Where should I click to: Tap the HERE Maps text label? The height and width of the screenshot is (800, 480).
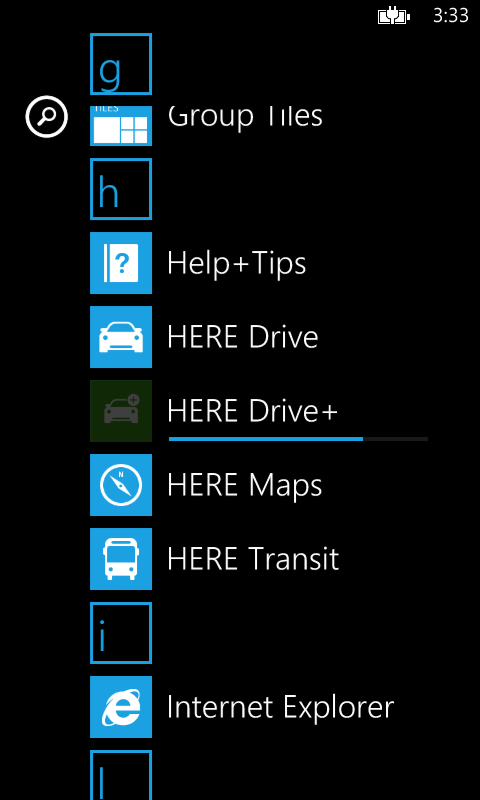(245, 486)
